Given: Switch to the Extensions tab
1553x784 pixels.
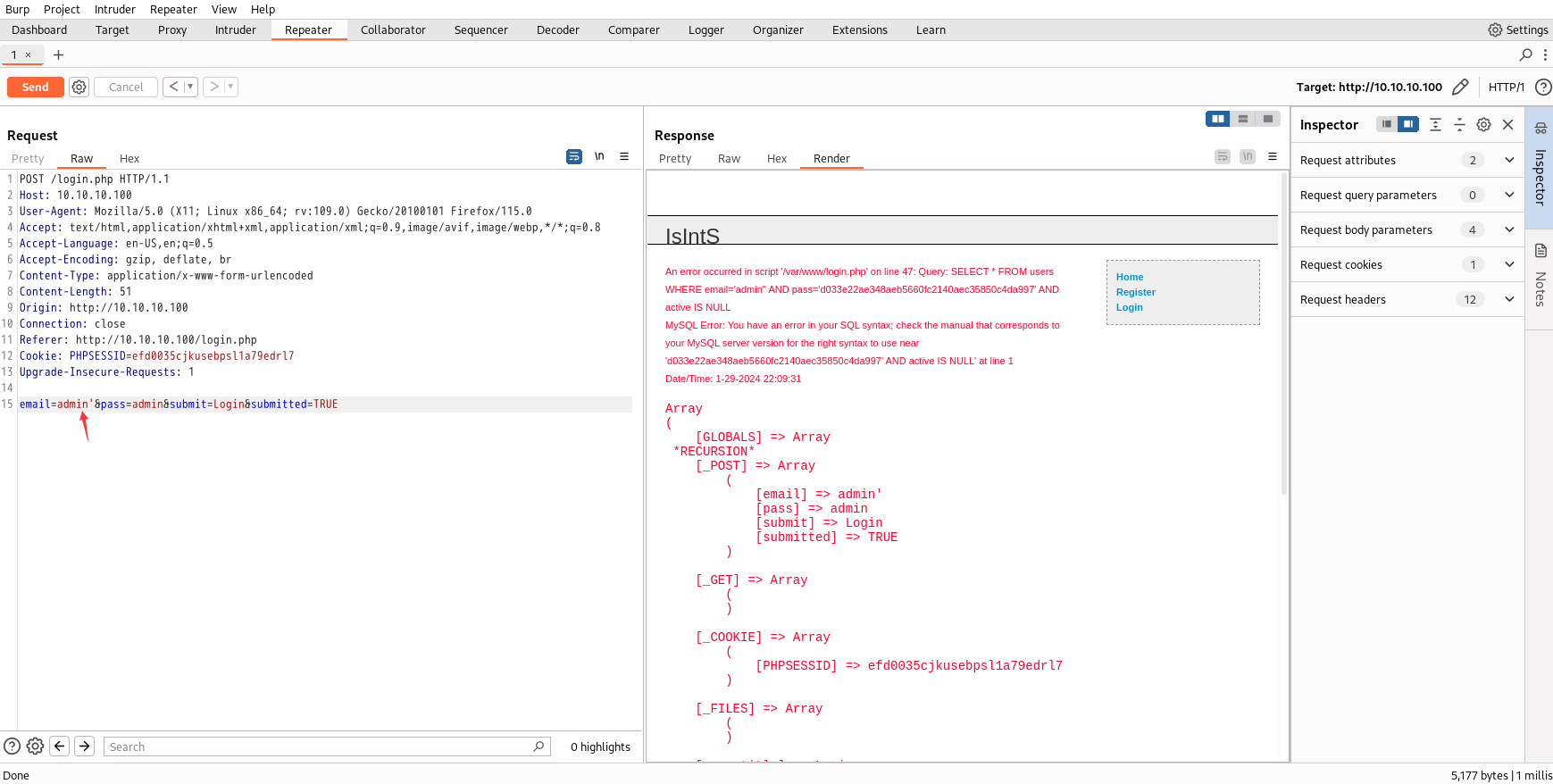Looking at the screenshot, I should click(x=860, y=29).
